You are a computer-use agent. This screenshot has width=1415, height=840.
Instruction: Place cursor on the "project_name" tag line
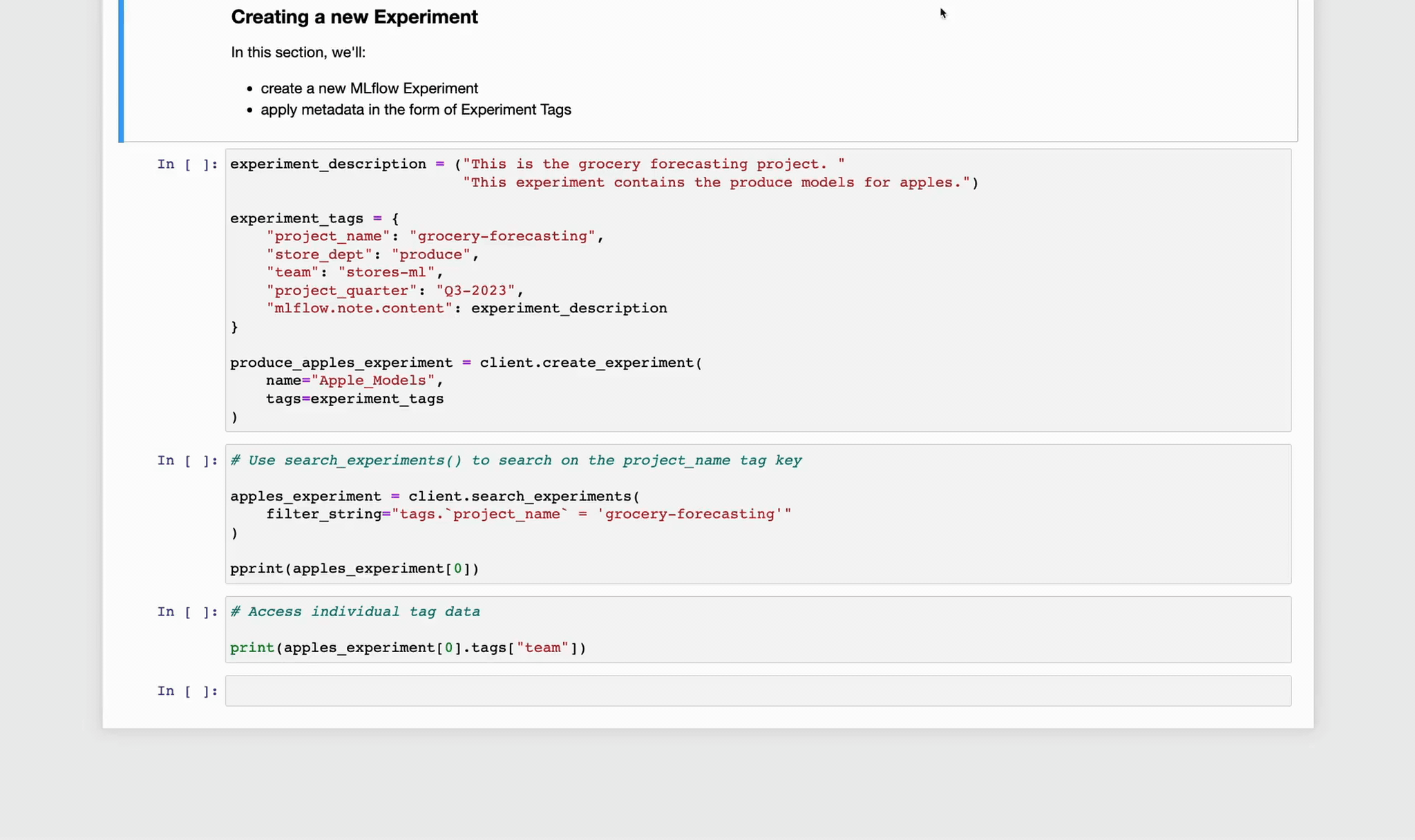tap(434, 236)
